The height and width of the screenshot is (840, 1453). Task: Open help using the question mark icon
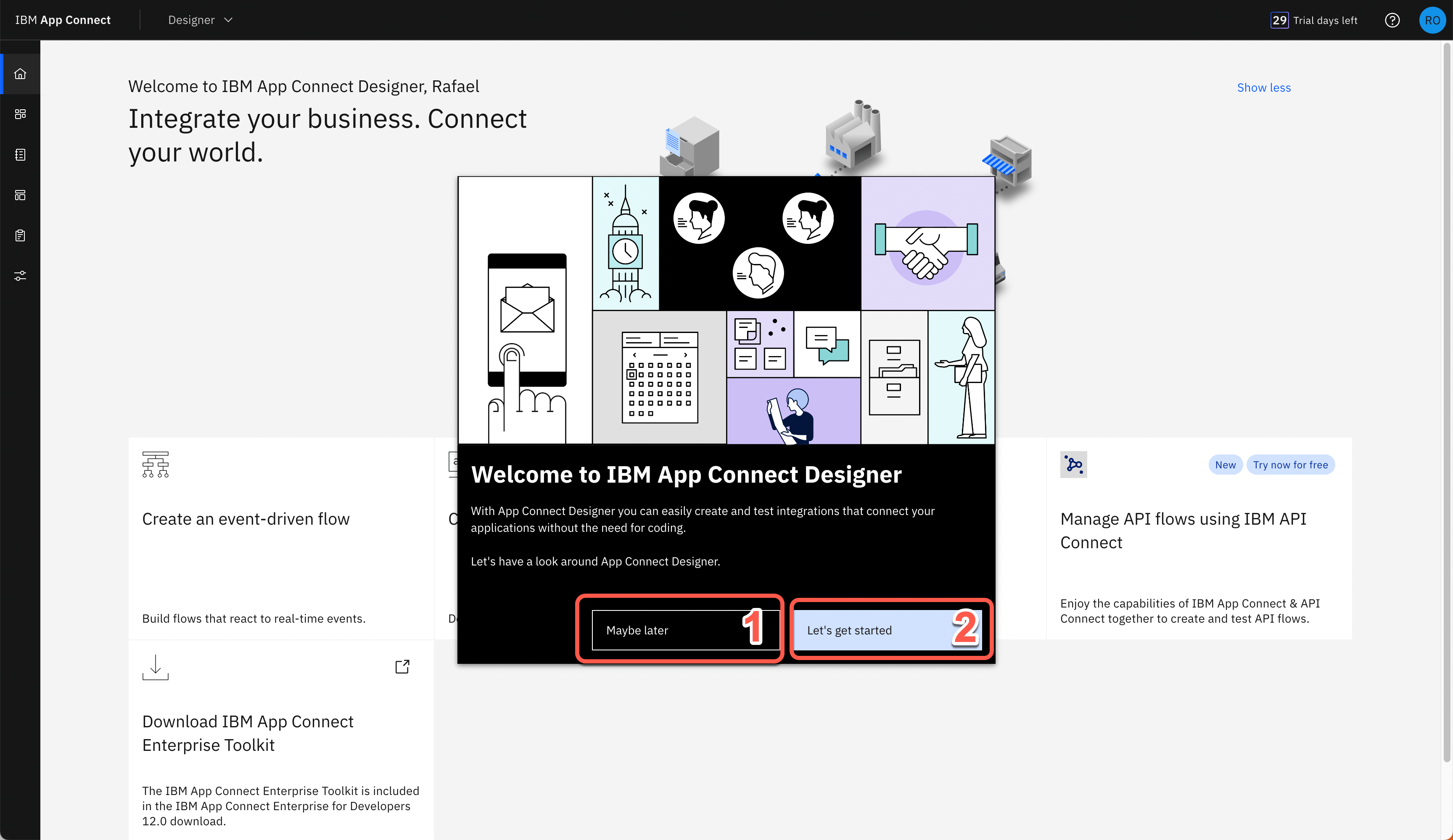(1392, 20)
